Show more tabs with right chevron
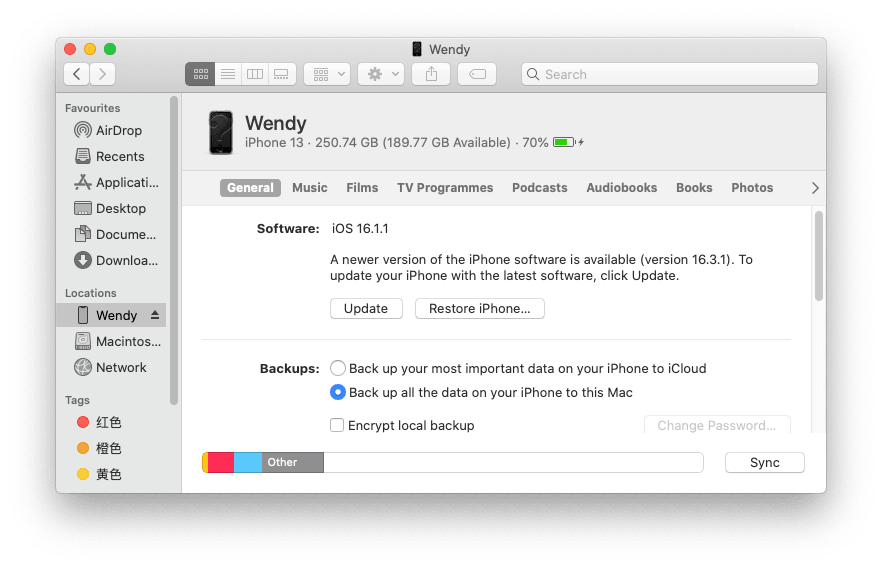The image size is (882, 567). [x=814, y=188]
